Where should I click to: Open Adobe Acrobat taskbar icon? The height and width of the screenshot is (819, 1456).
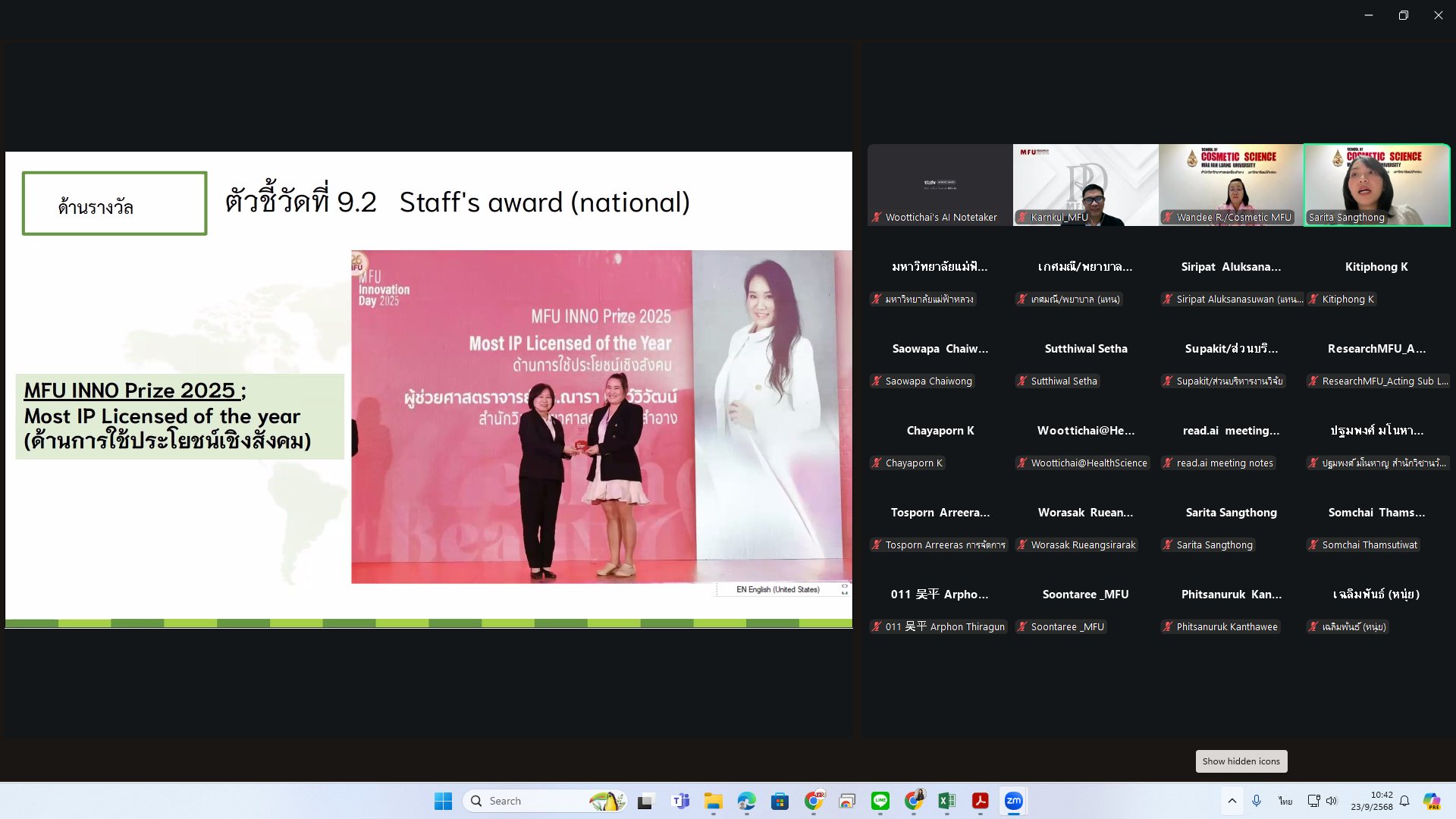[981, 801]
